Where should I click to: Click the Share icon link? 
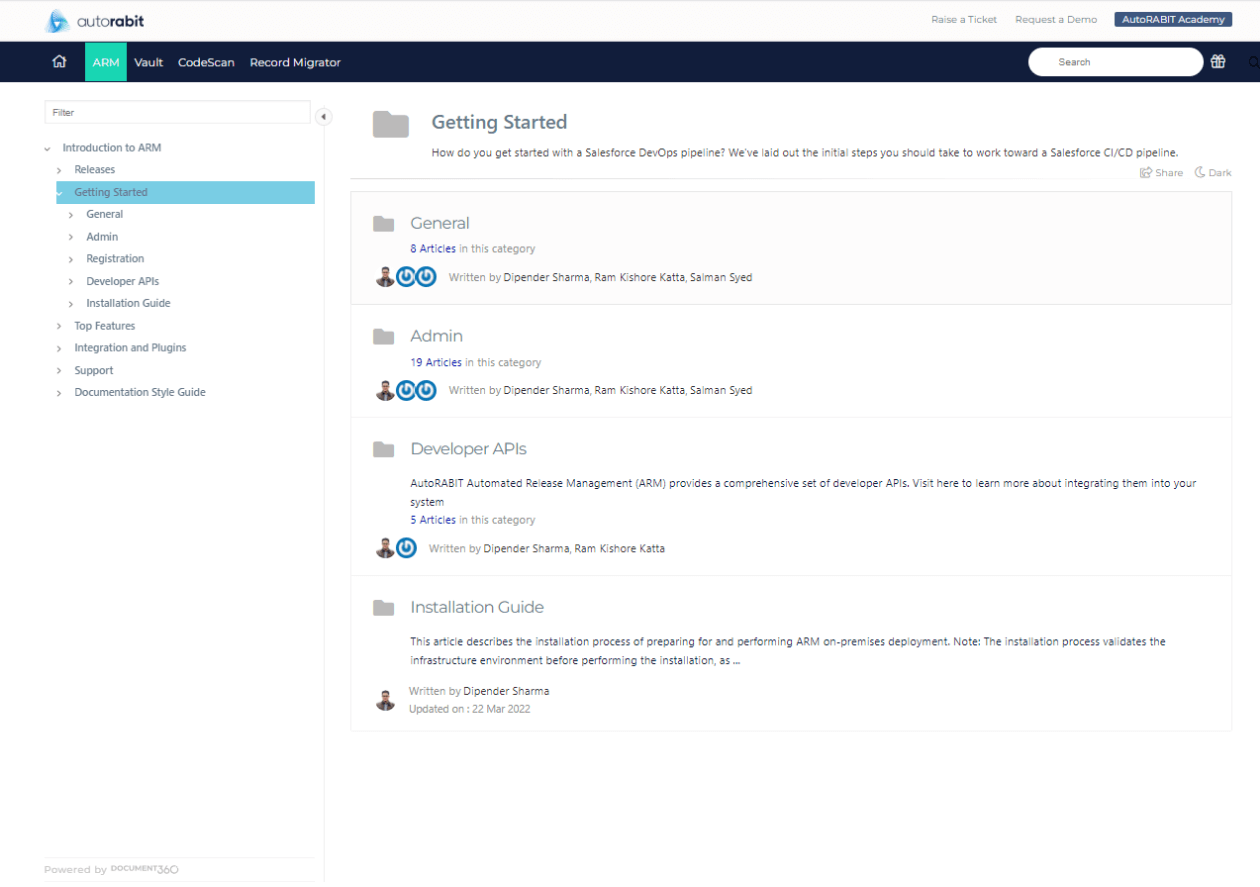tap(1161, 173)
